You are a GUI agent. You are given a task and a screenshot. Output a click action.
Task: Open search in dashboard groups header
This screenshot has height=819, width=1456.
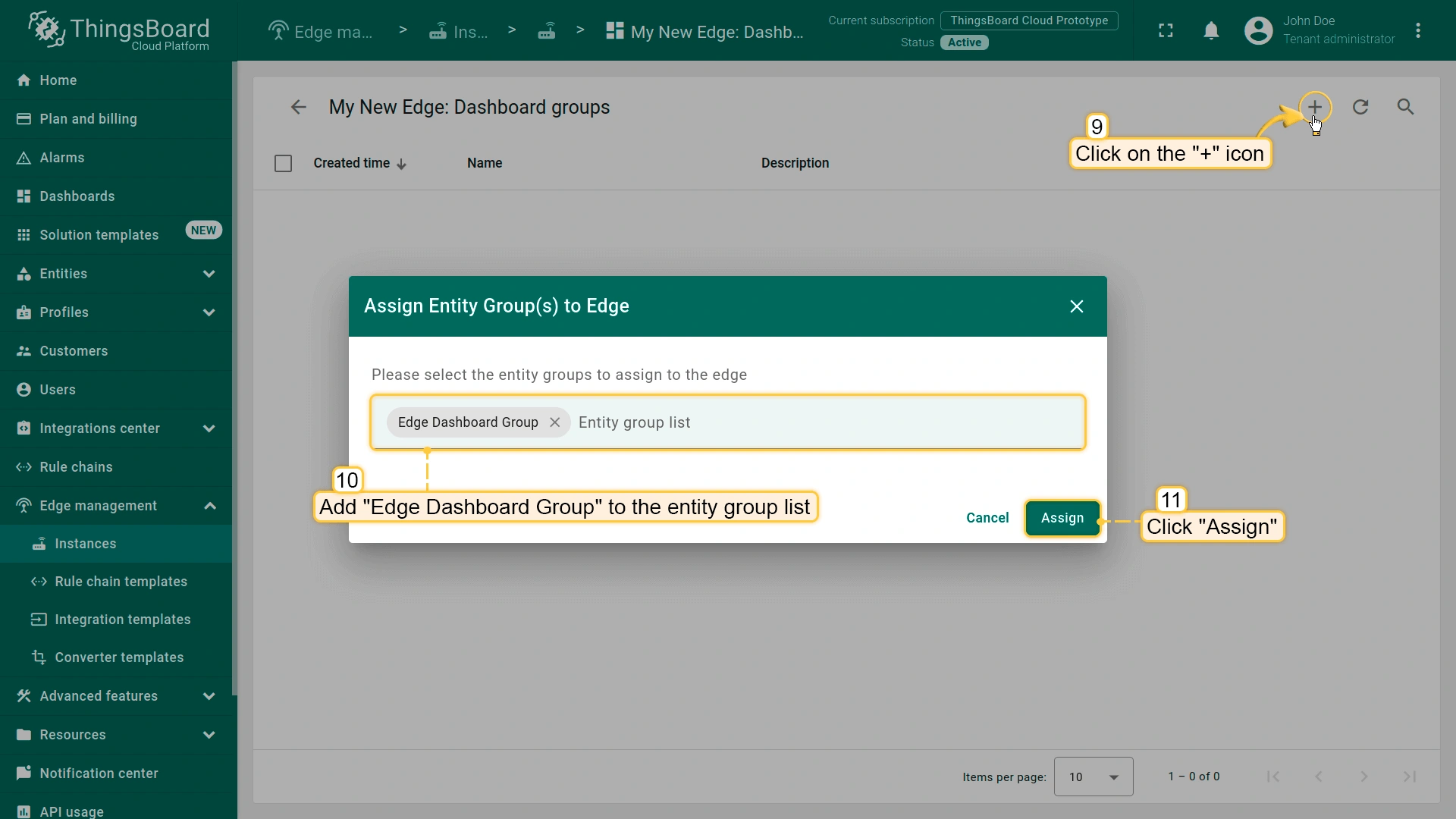[x=1405, y=107]
